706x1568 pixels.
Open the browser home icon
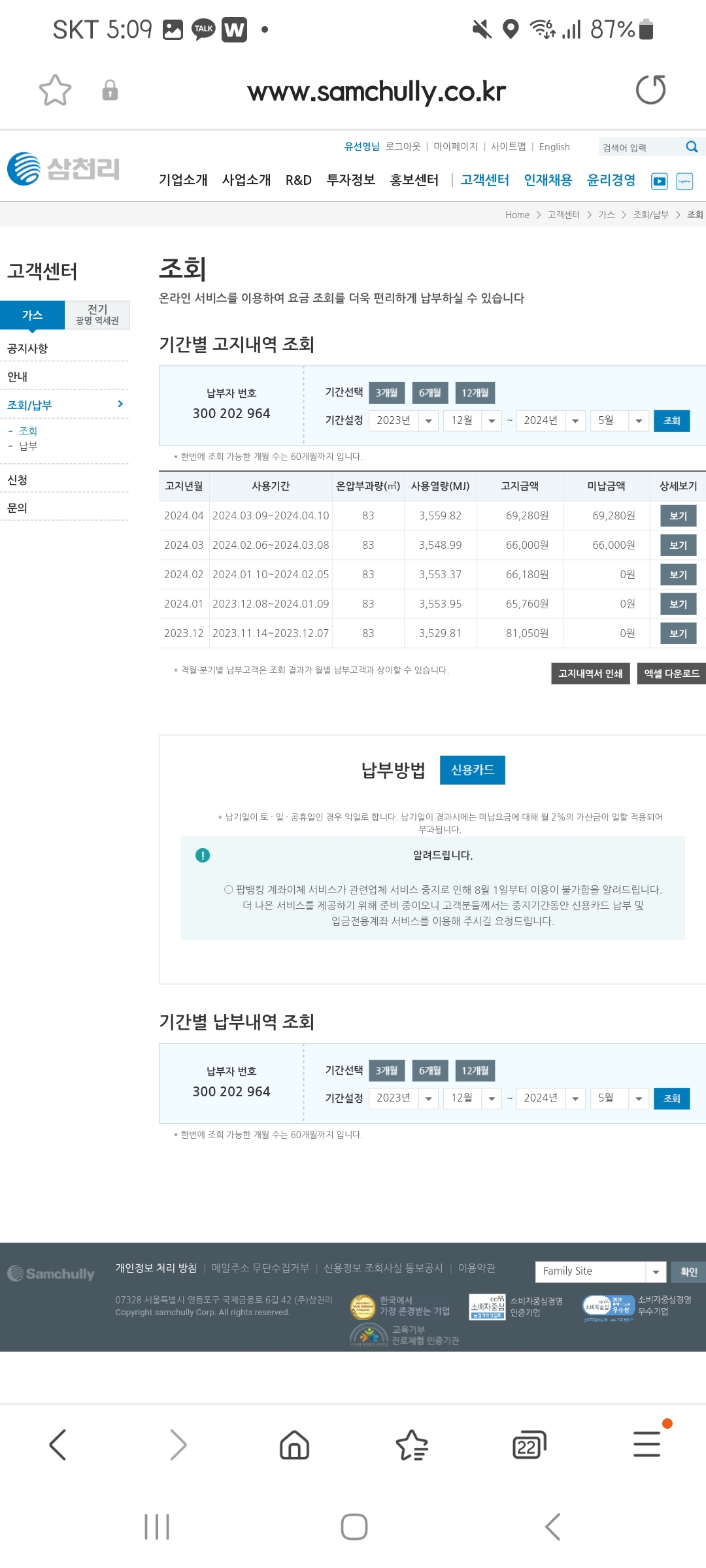(x=294, y=1445)
